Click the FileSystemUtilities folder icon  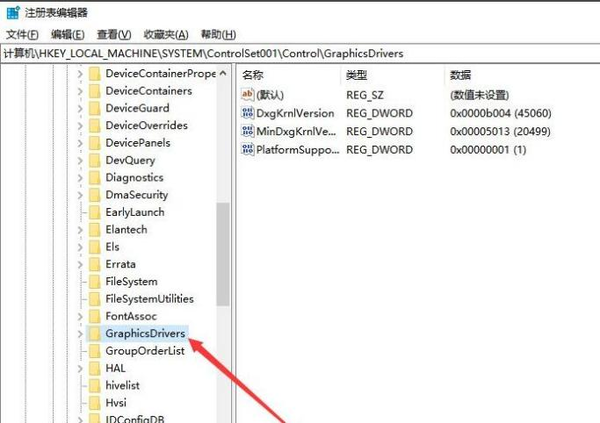click(x=95, y=299)
